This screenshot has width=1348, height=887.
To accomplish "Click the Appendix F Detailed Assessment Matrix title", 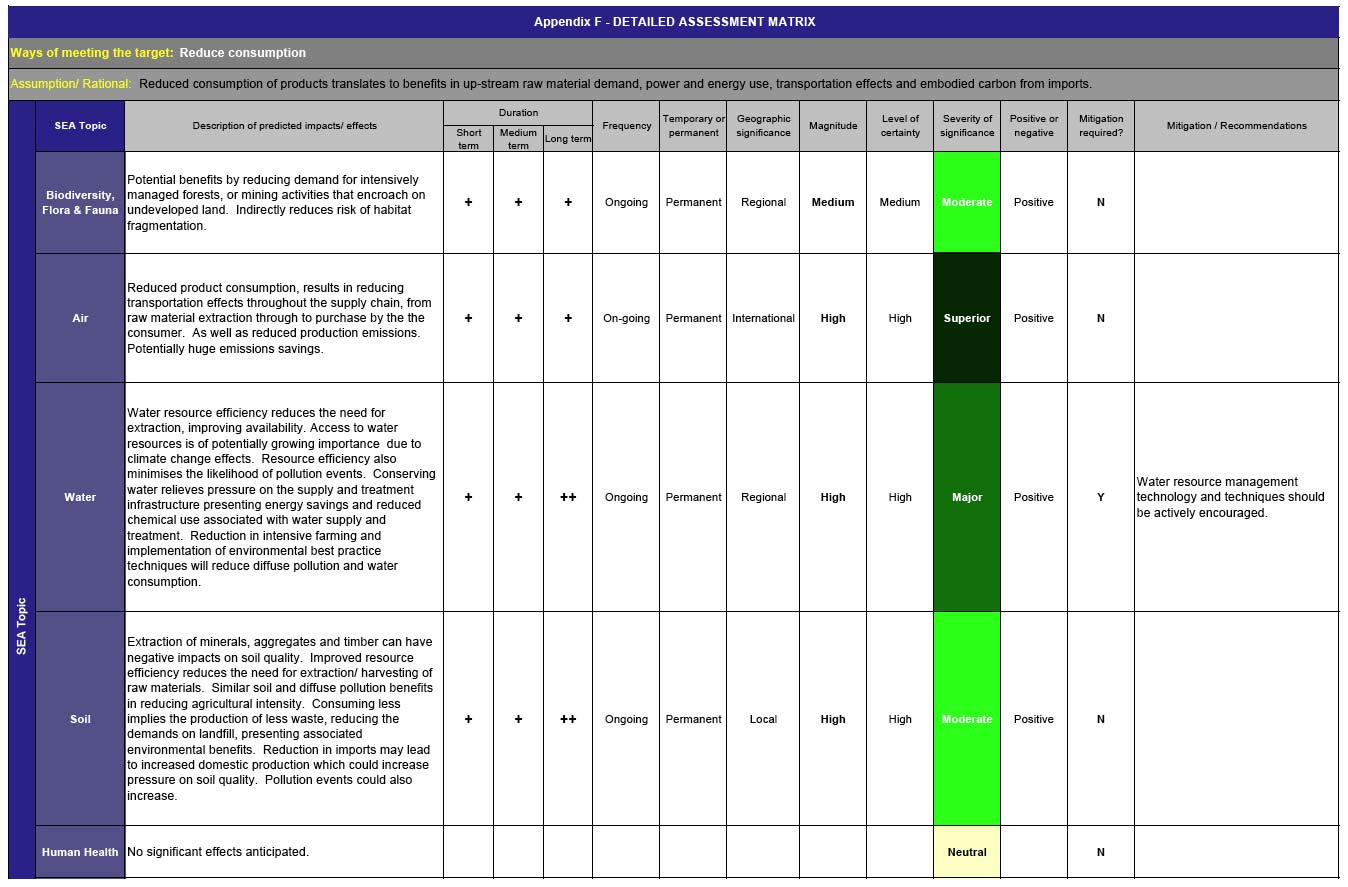I will click(x=674, y=22).
